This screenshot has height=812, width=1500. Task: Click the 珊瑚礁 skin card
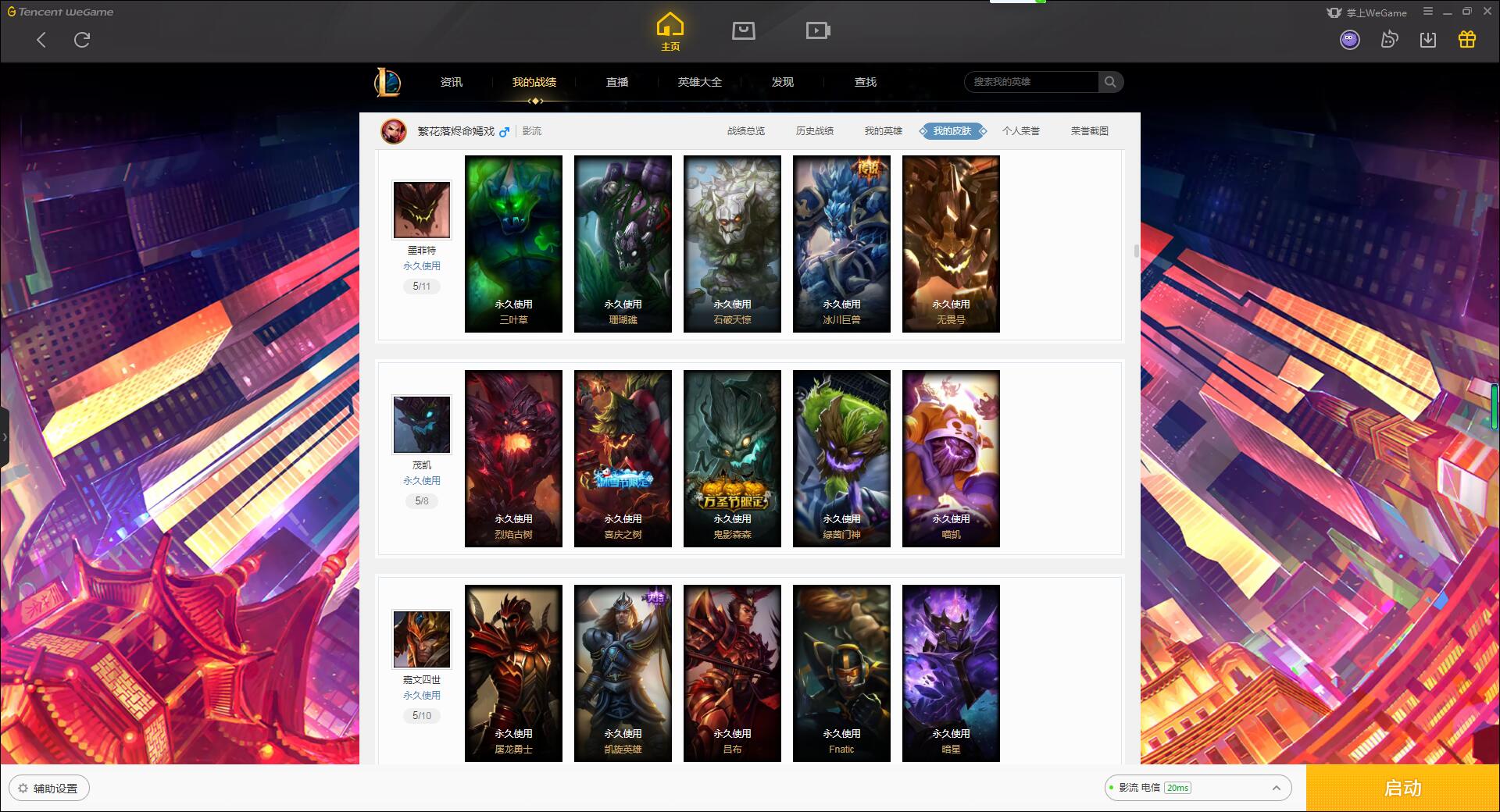[623, 244]
